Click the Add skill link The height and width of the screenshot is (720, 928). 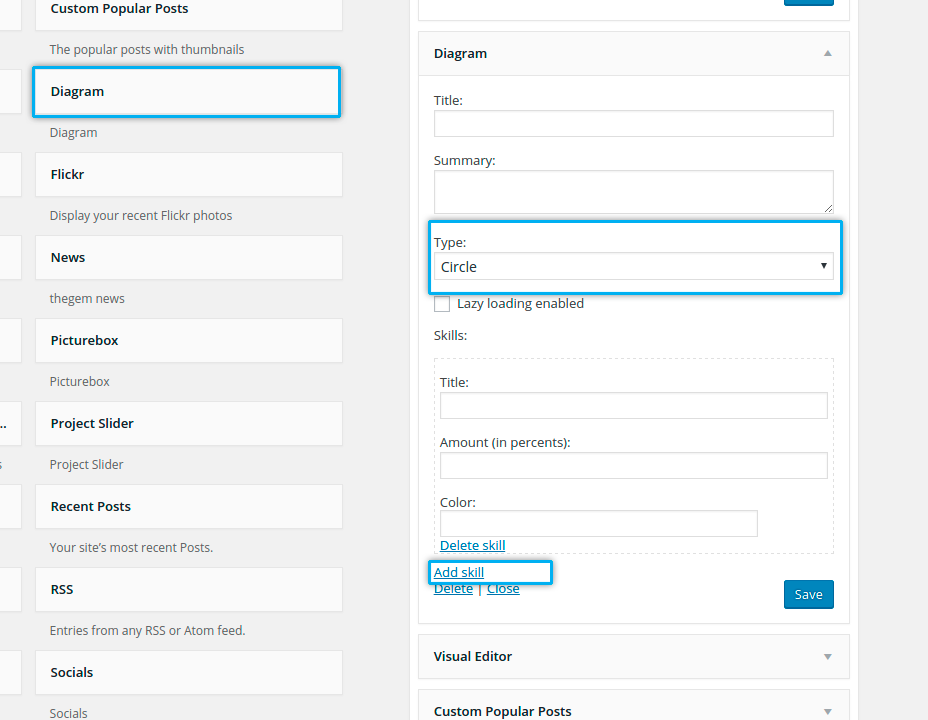(x=459, y=572)
